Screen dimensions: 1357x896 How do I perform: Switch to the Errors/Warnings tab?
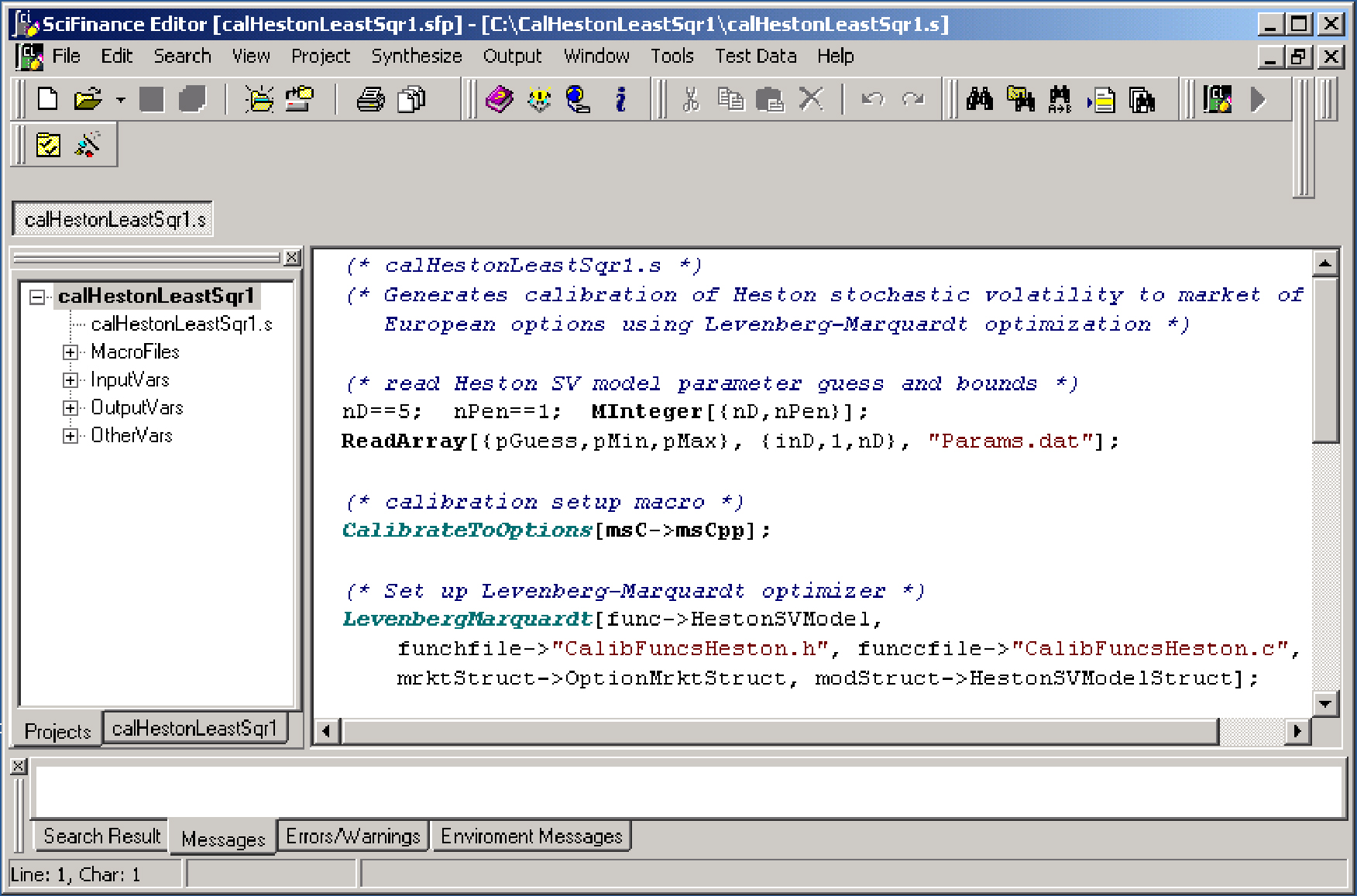point(352,836)
